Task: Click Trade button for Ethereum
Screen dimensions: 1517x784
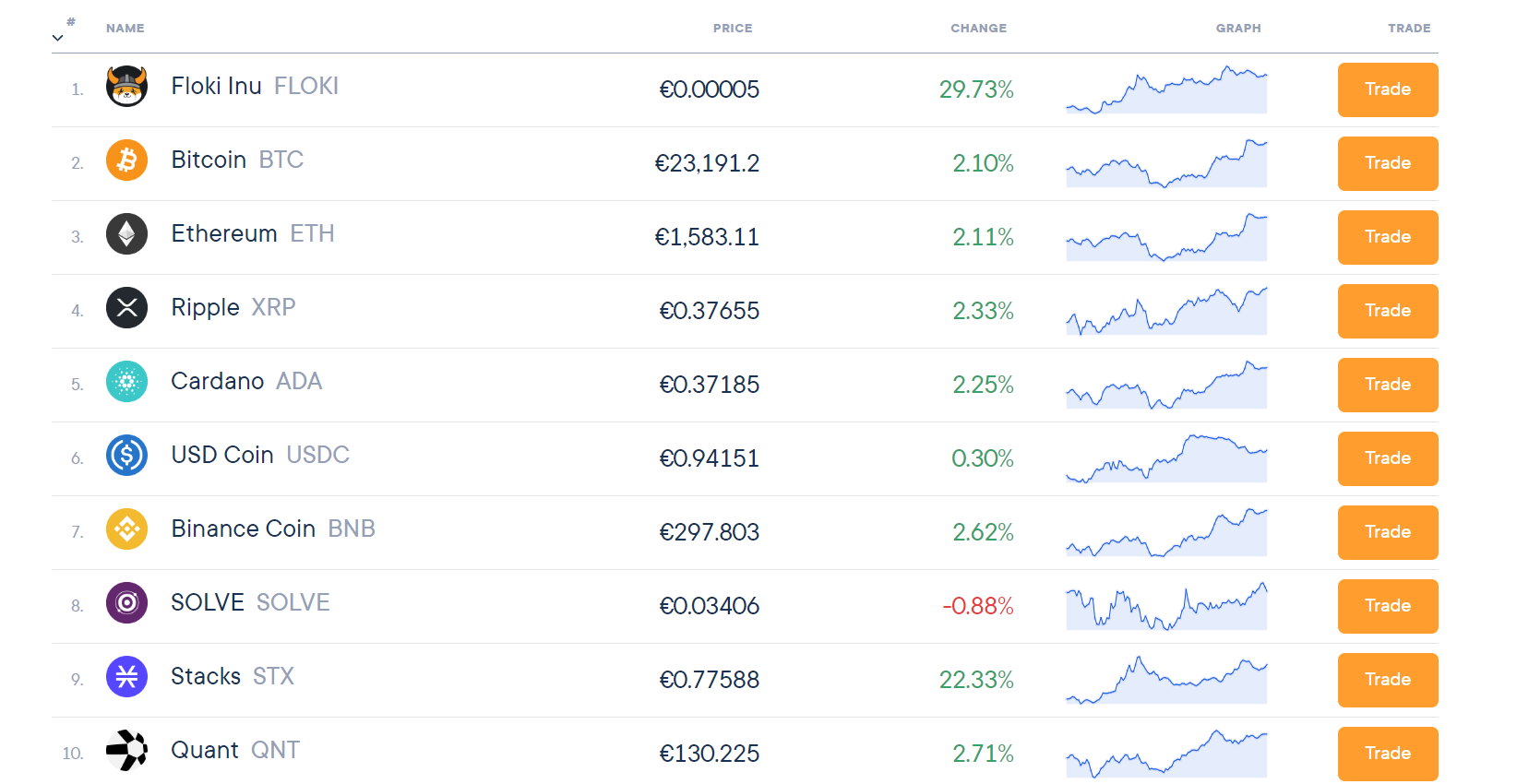Action: pos(1388,237)
